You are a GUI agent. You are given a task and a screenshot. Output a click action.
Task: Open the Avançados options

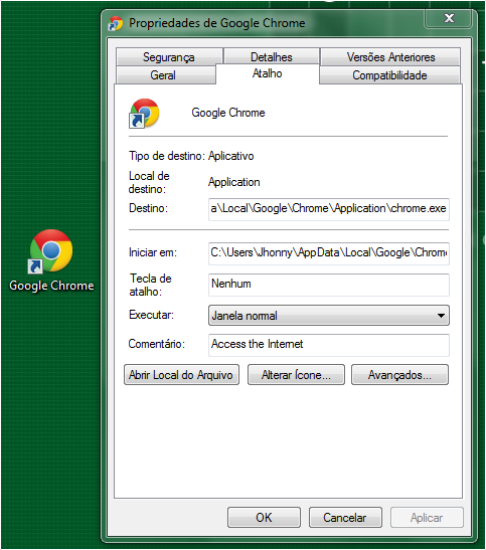tap(400, 375)
